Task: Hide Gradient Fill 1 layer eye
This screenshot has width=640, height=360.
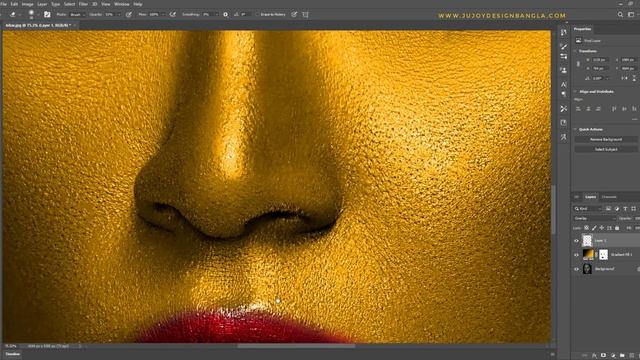Action: [576, 255]
